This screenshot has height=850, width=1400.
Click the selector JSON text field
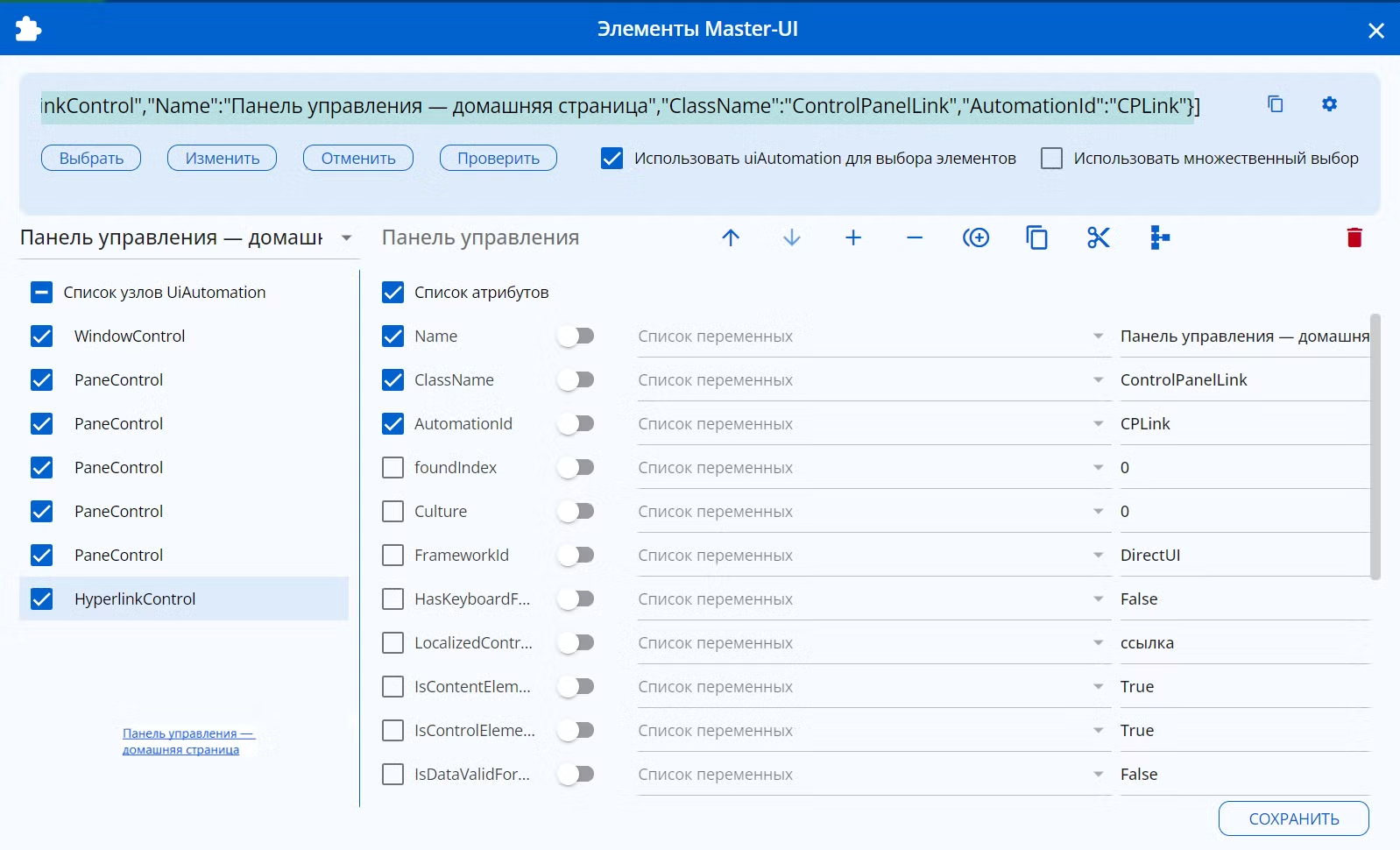click(x=619, y=106)
